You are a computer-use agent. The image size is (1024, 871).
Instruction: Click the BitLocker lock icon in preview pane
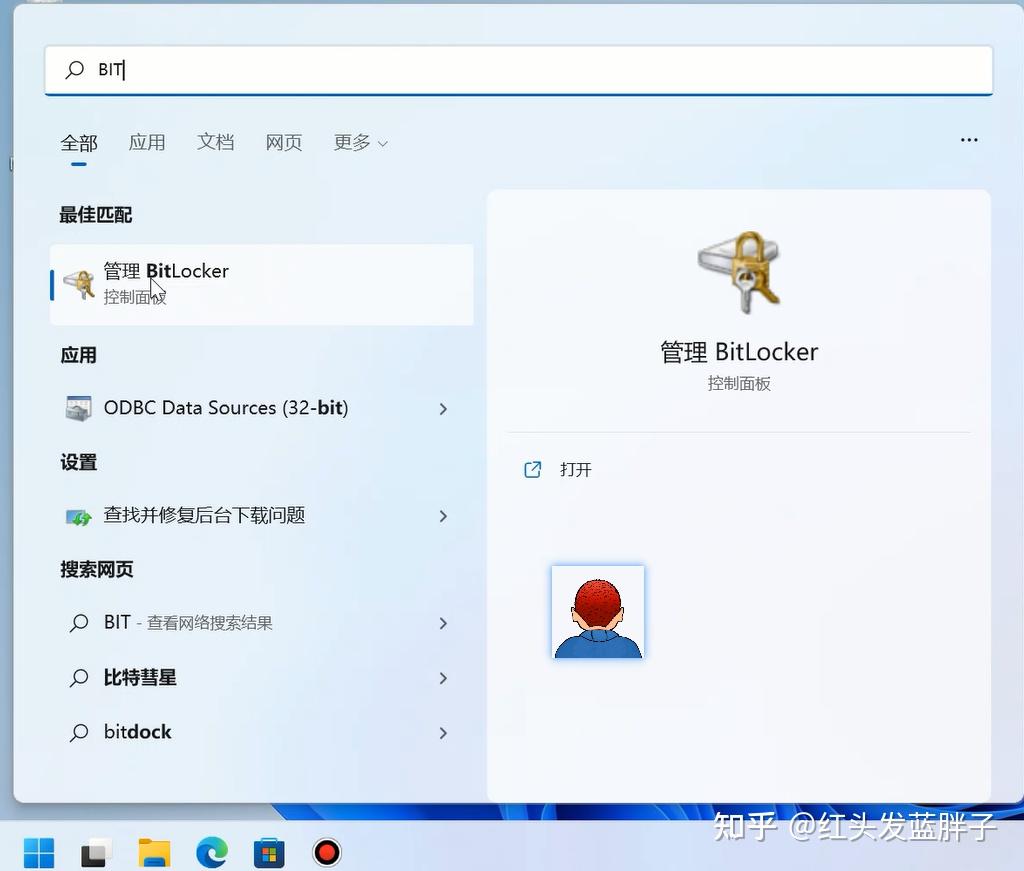739,272
